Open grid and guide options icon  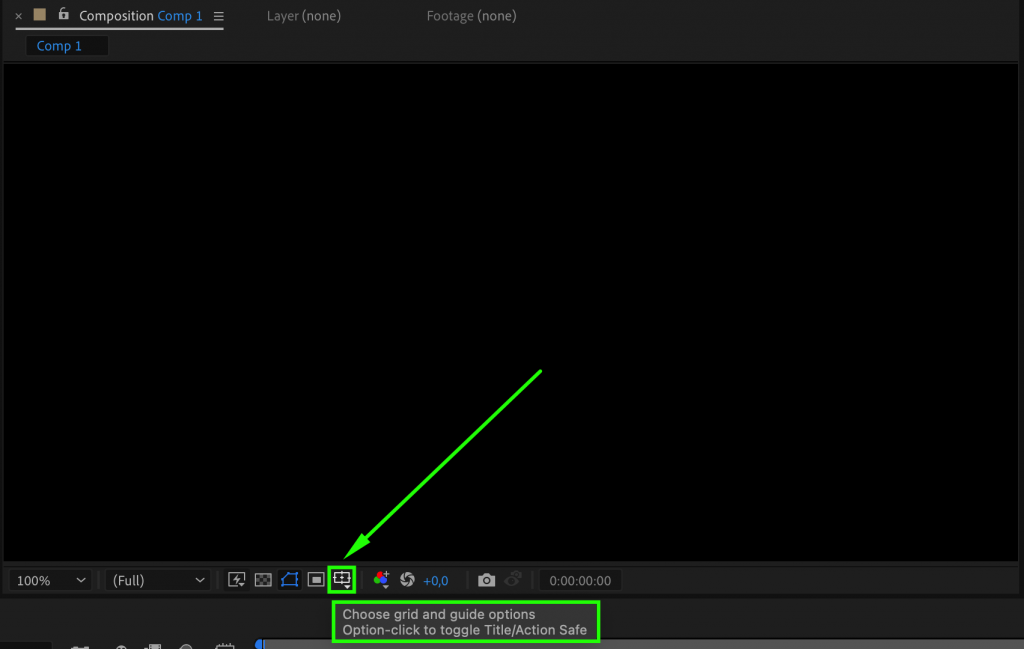pos(343,580)
